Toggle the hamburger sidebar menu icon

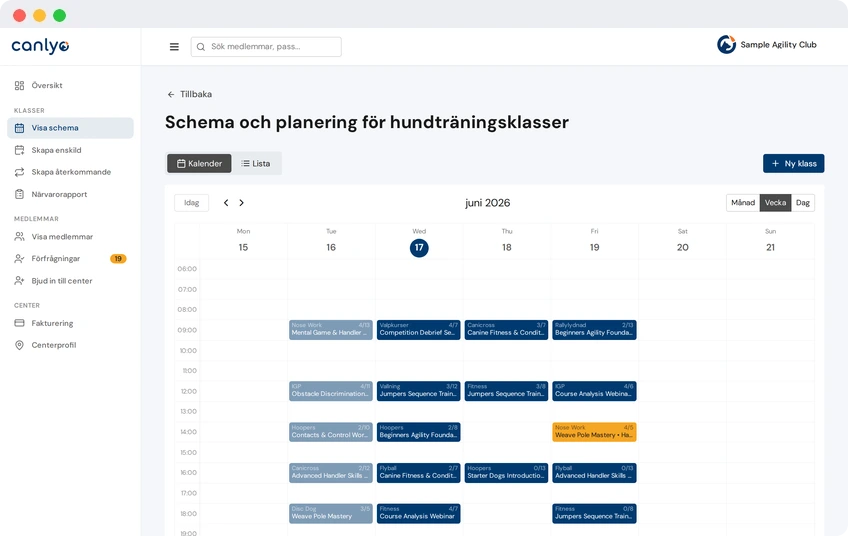point(174,47)
